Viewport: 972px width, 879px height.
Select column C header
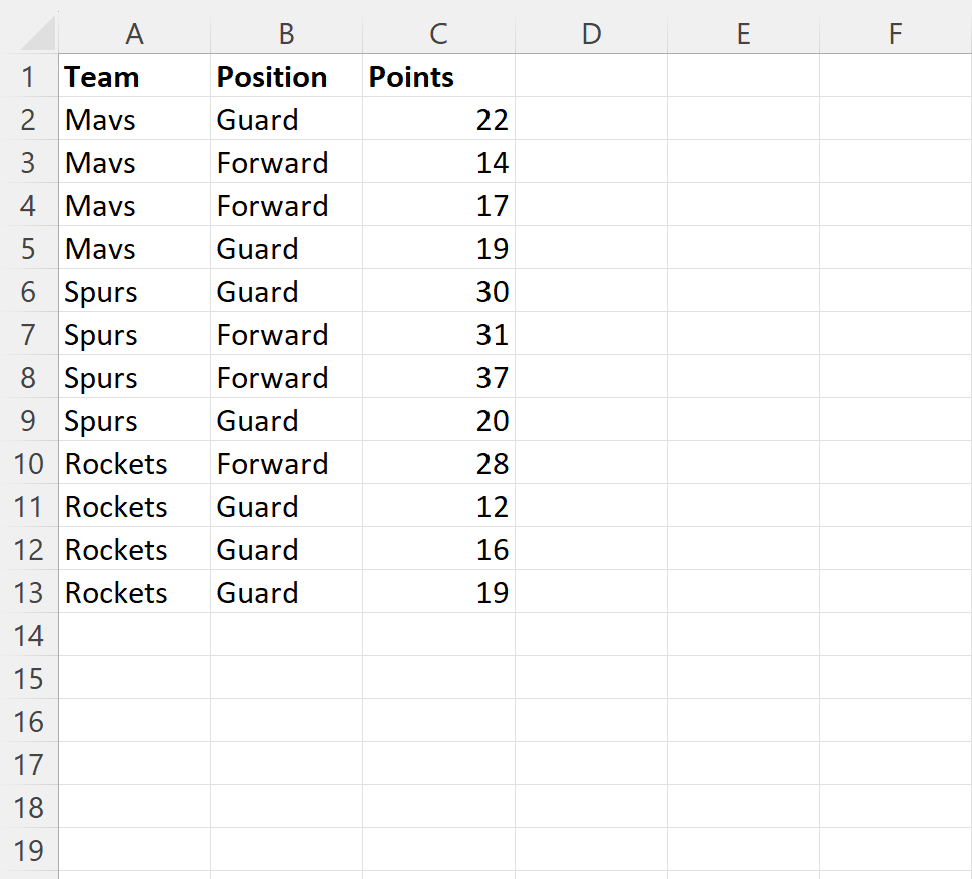point(438,33)
